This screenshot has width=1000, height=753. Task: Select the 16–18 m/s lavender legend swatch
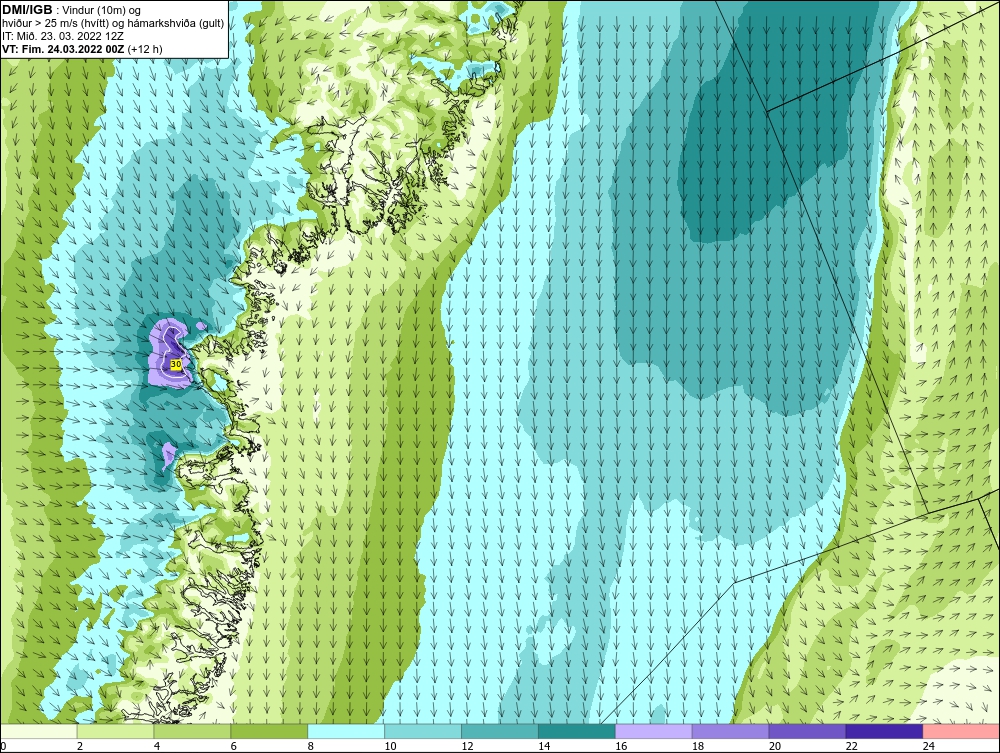(654, 731)
